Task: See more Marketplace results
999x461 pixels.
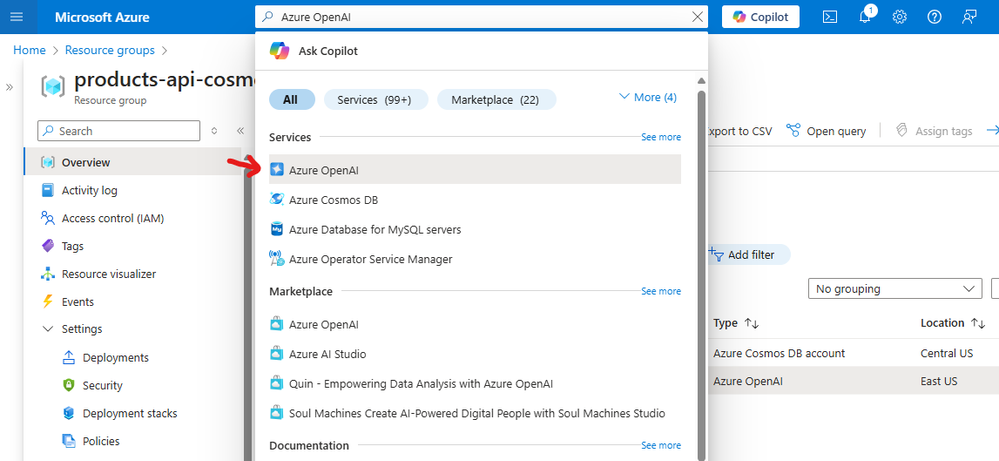Action: pos(661,291)
